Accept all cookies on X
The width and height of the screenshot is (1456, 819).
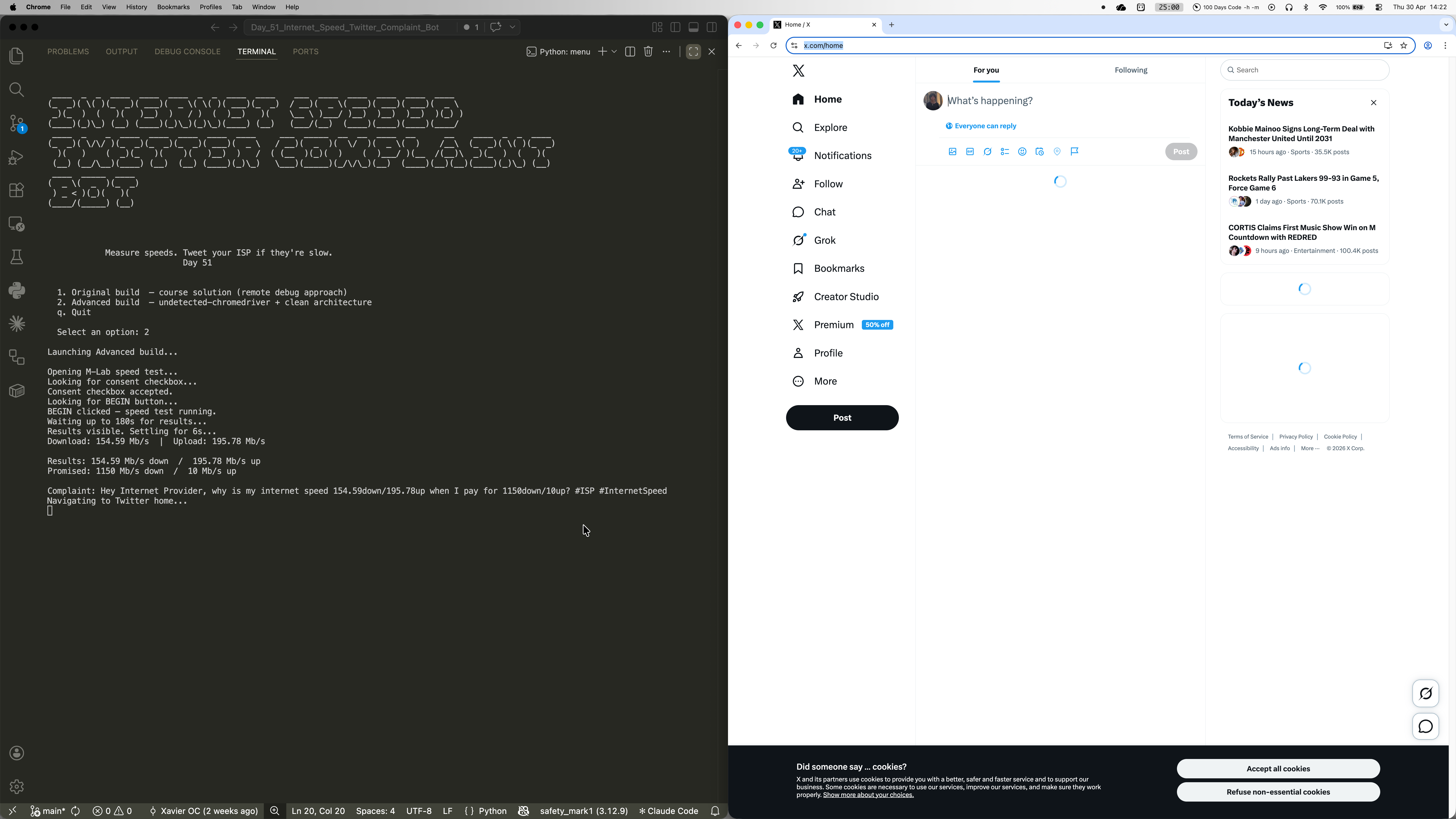pyautogui.click(x=1278, y=769)
